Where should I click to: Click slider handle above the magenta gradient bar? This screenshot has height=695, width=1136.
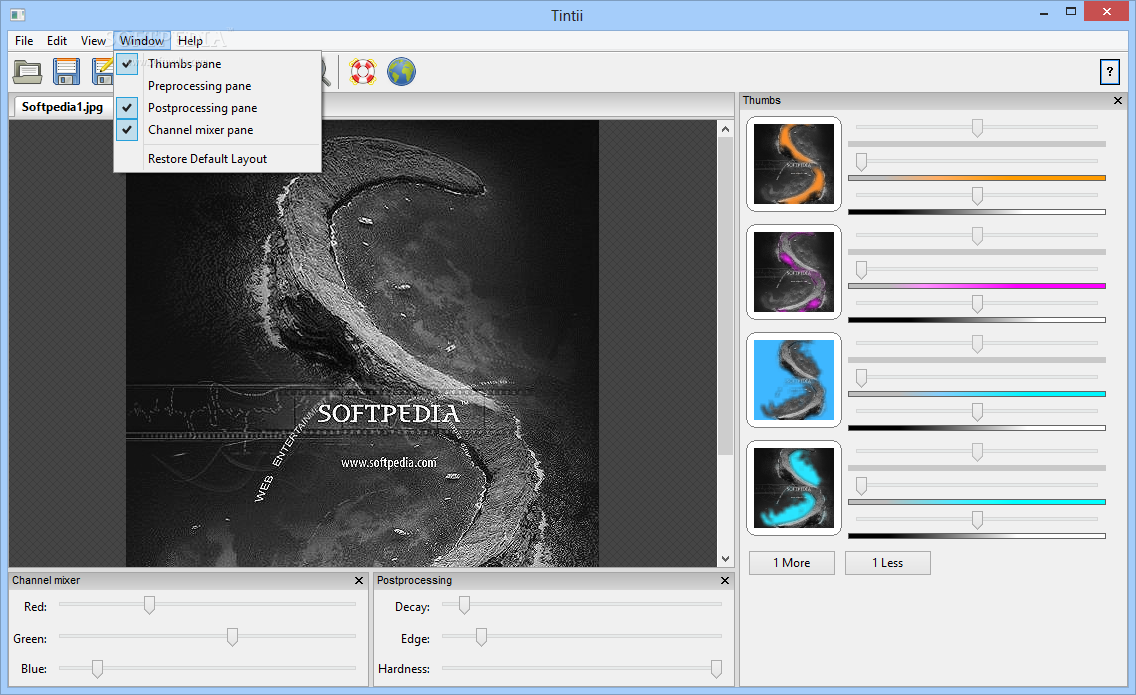(861, 270)
